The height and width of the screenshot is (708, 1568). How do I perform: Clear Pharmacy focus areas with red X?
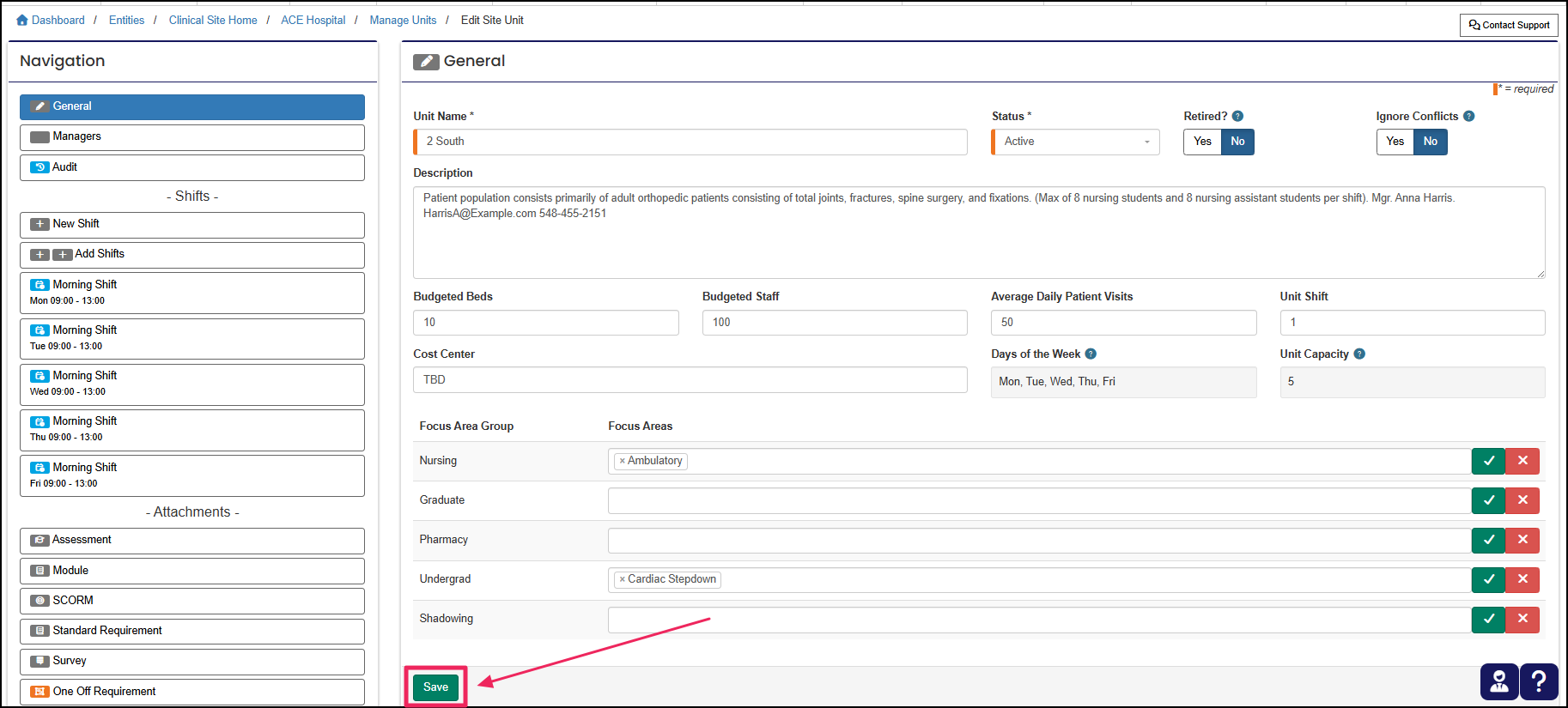[1522, 540]
